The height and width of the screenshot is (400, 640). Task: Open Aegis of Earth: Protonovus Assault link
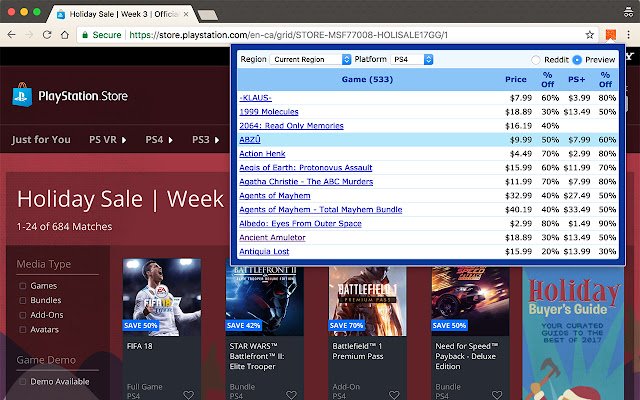point(306,167)
